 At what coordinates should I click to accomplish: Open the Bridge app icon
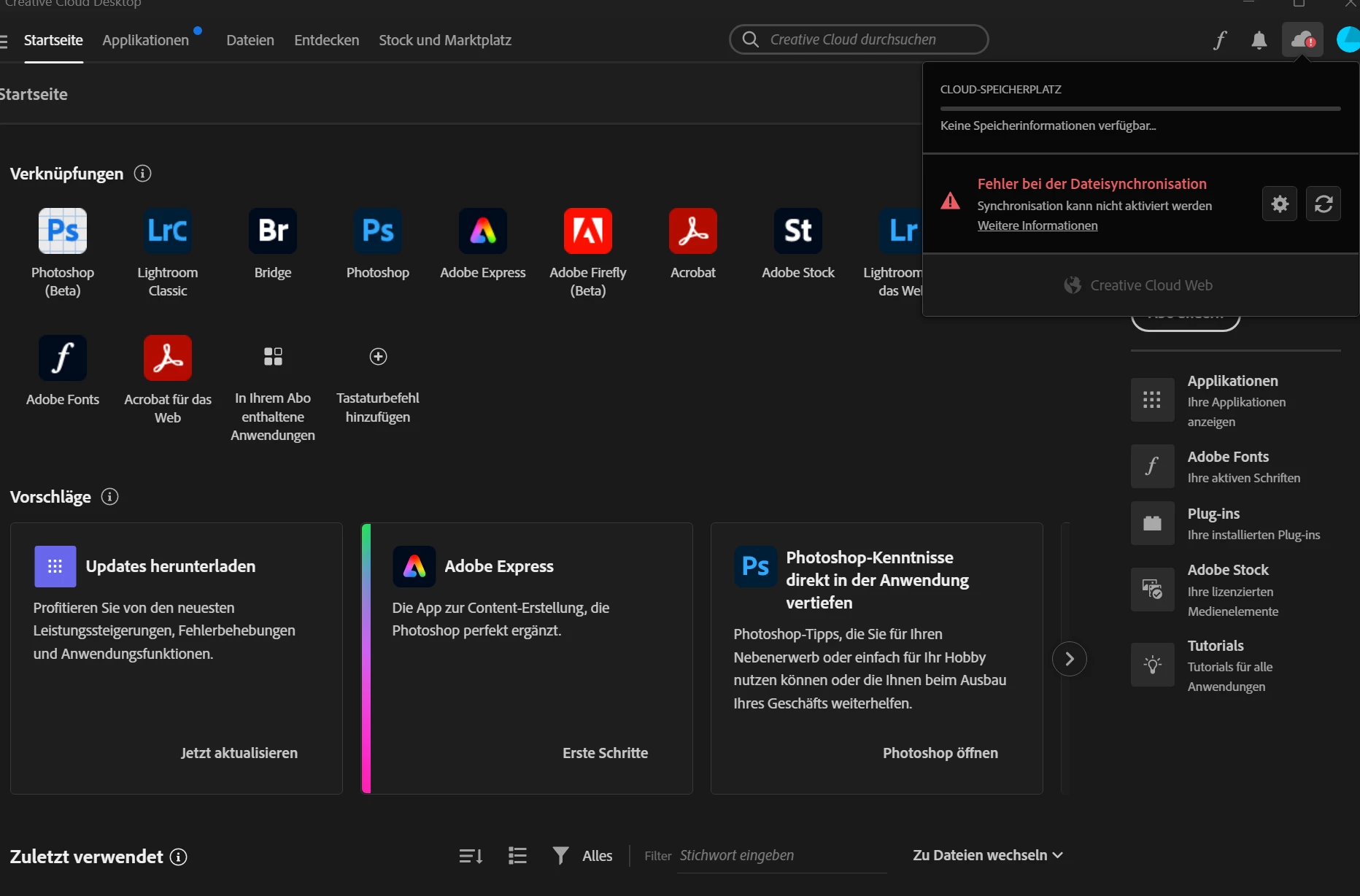click(273, 231)
